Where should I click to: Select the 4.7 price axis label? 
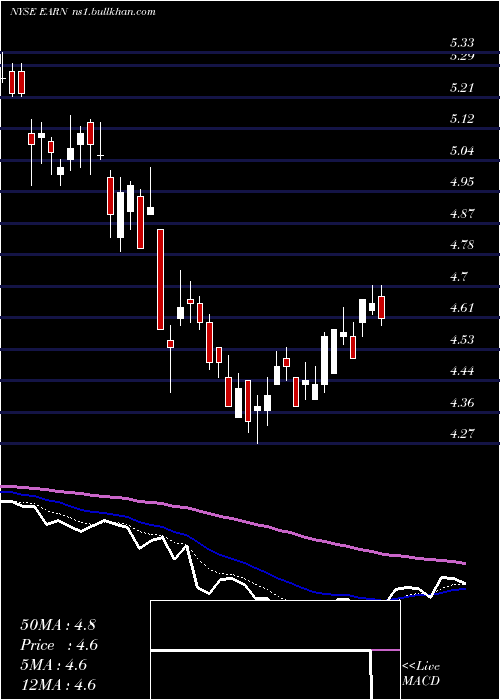coord(459,276)
